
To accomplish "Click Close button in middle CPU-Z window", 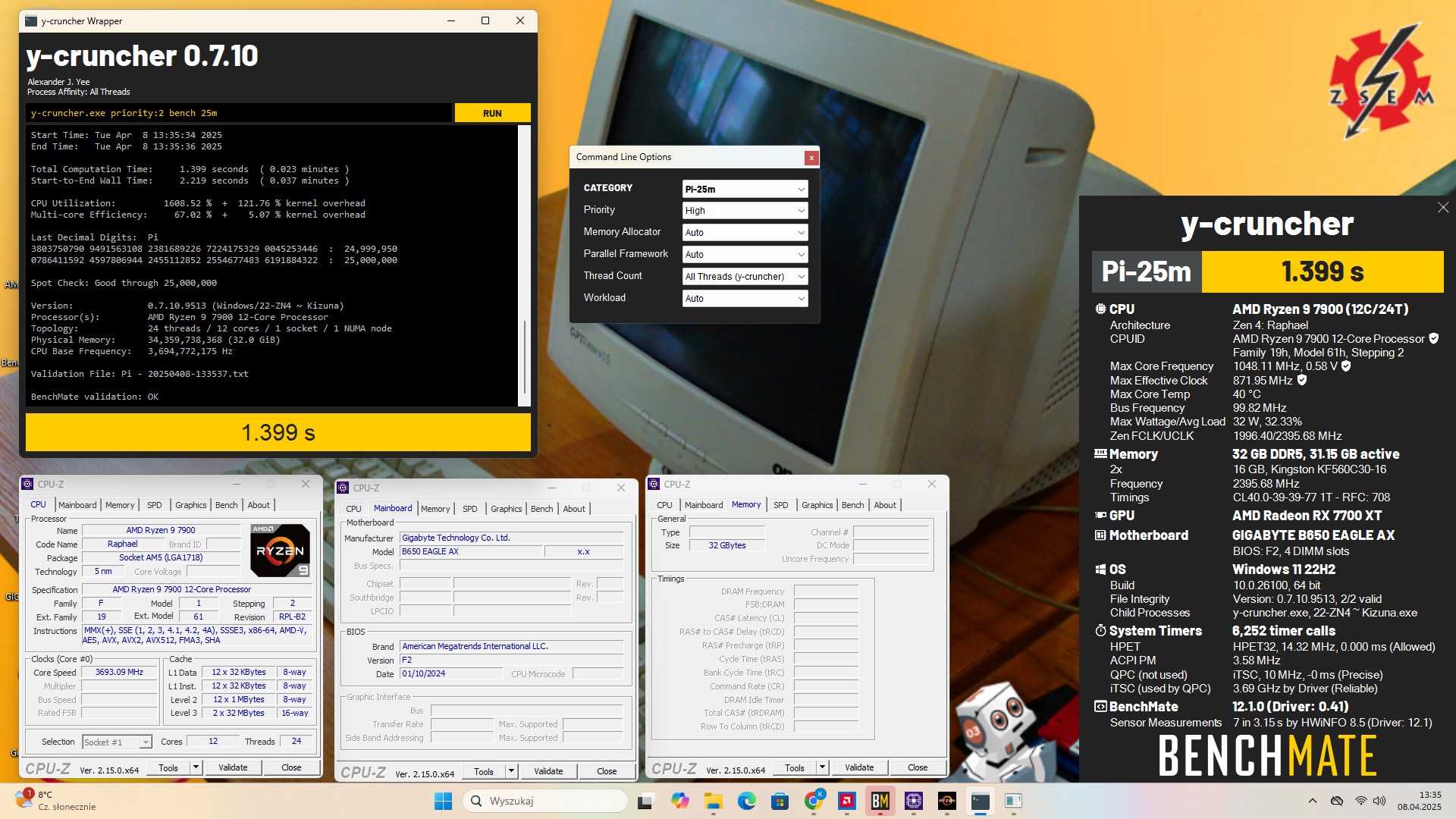I will (x=607, y=771).
